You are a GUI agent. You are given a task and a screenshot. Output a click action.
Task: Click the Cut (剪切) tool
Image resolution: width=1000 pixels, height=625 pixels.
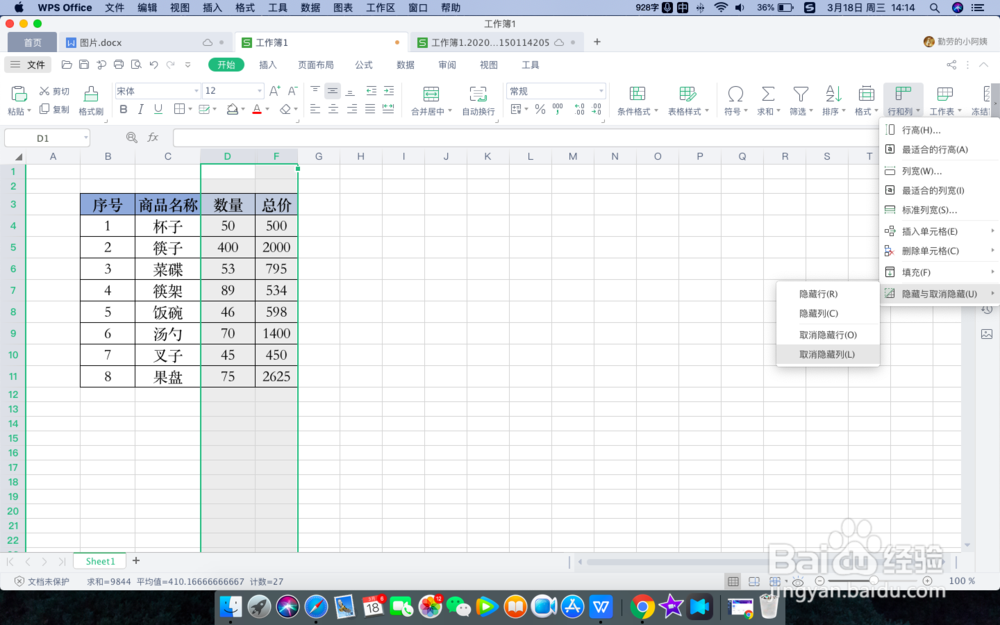pyautogui.click(x=54, y=91)
